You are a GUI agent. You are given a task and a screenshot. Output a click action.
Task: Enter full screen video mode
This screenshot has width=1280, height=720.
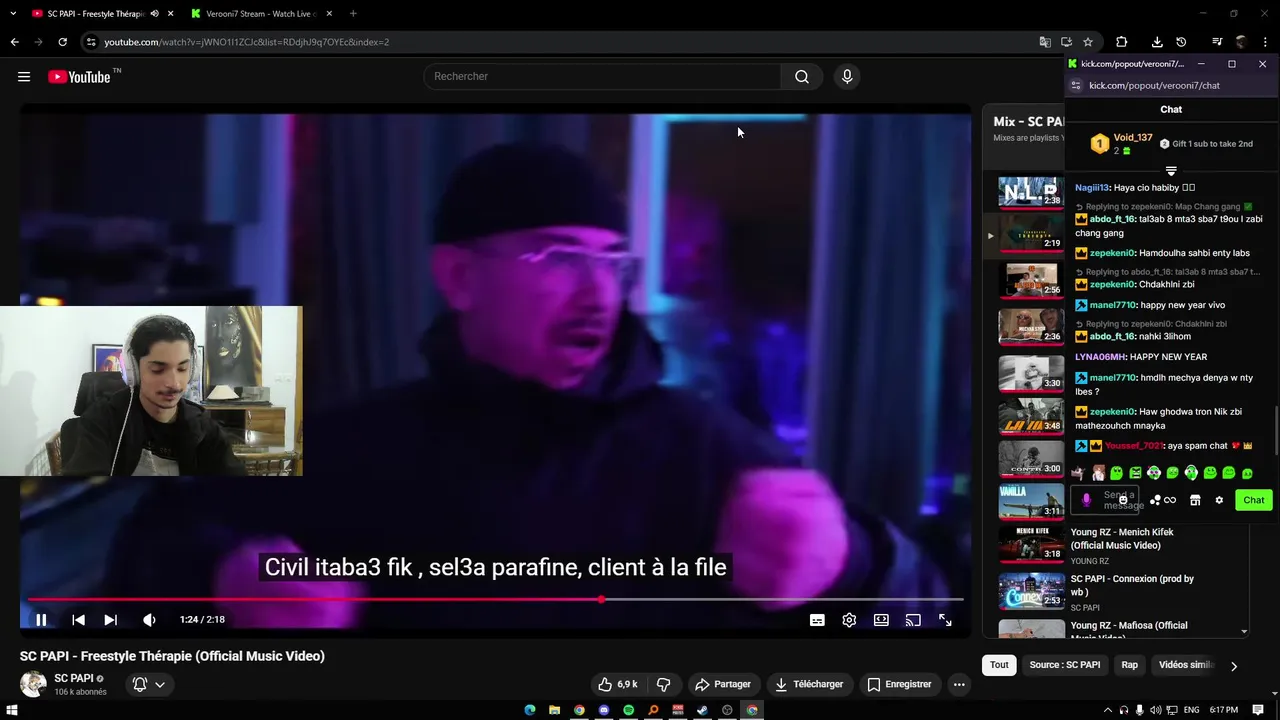(945, 620)
